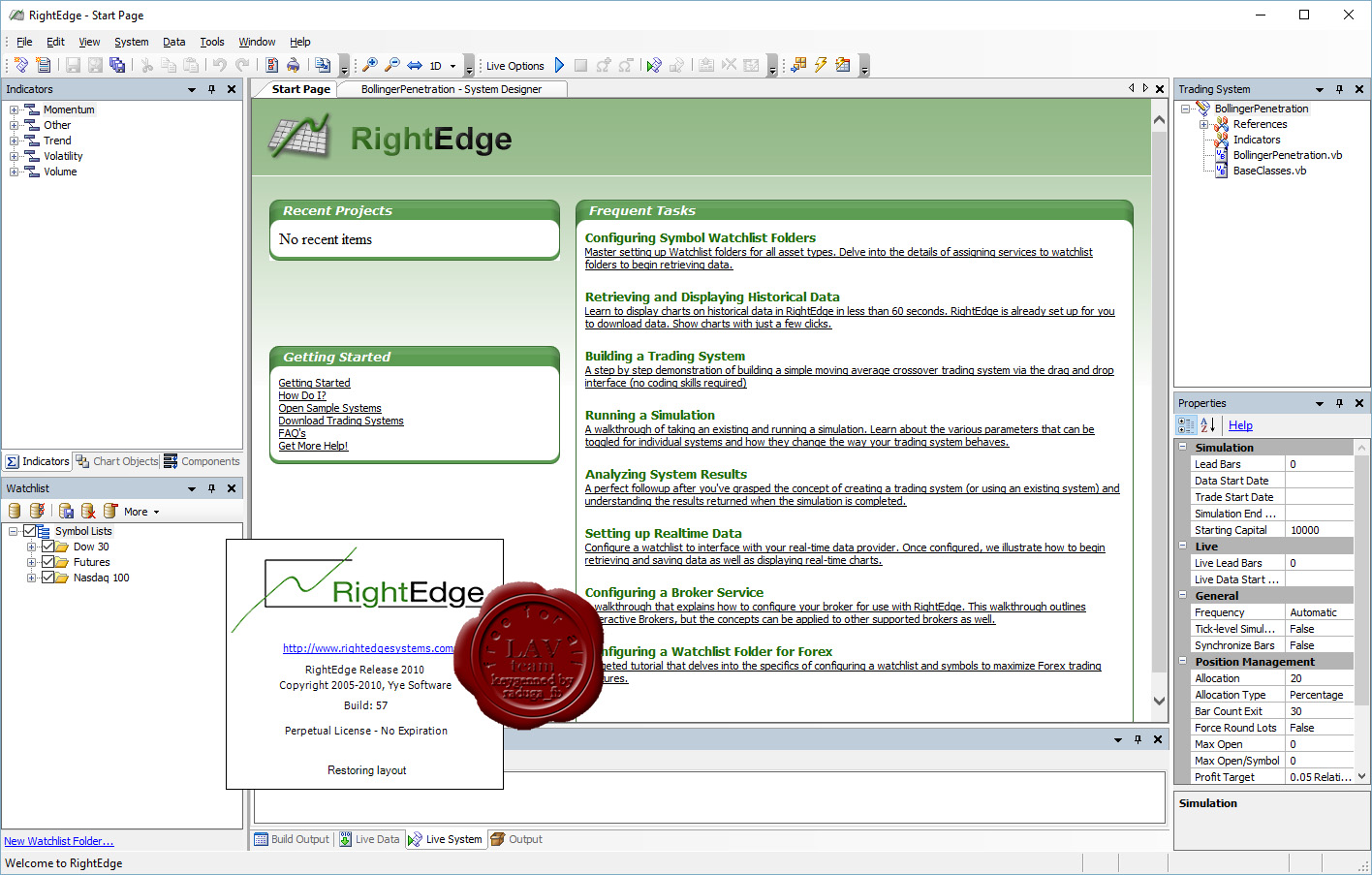The width and height of the screenshot is (1372, 875).
Task: Click the Properties panel scrollbar down arrow
Action: click(x=1361, y=776)
